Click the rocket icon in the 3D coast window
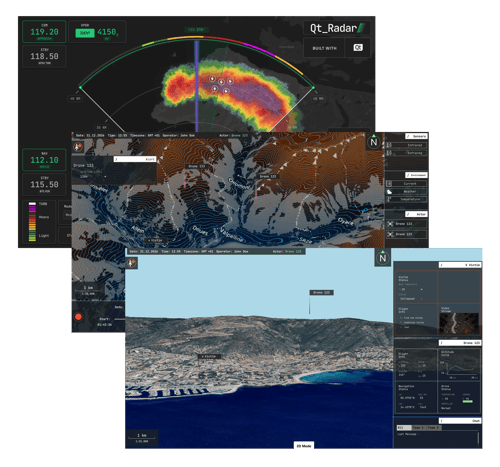 pyautogui.click(x=132, y=263)
